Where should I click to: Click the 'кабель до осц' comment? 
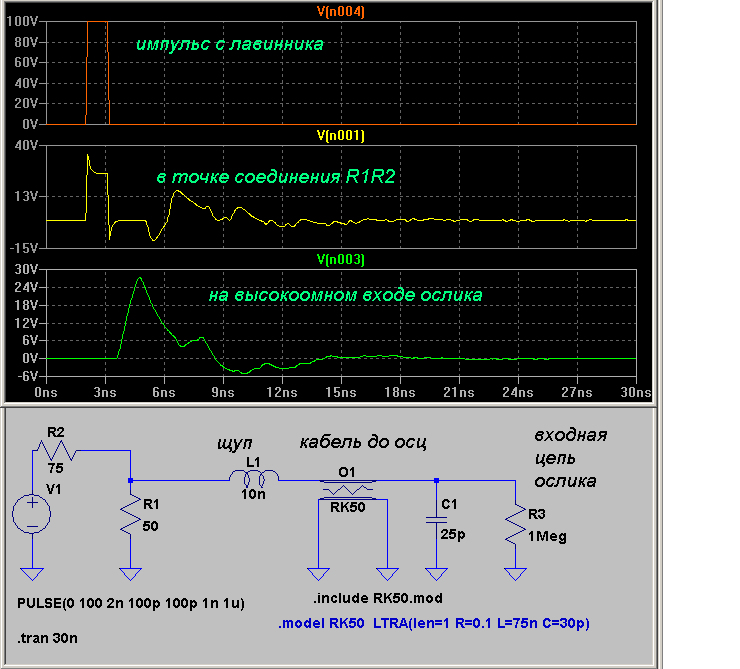363,443
